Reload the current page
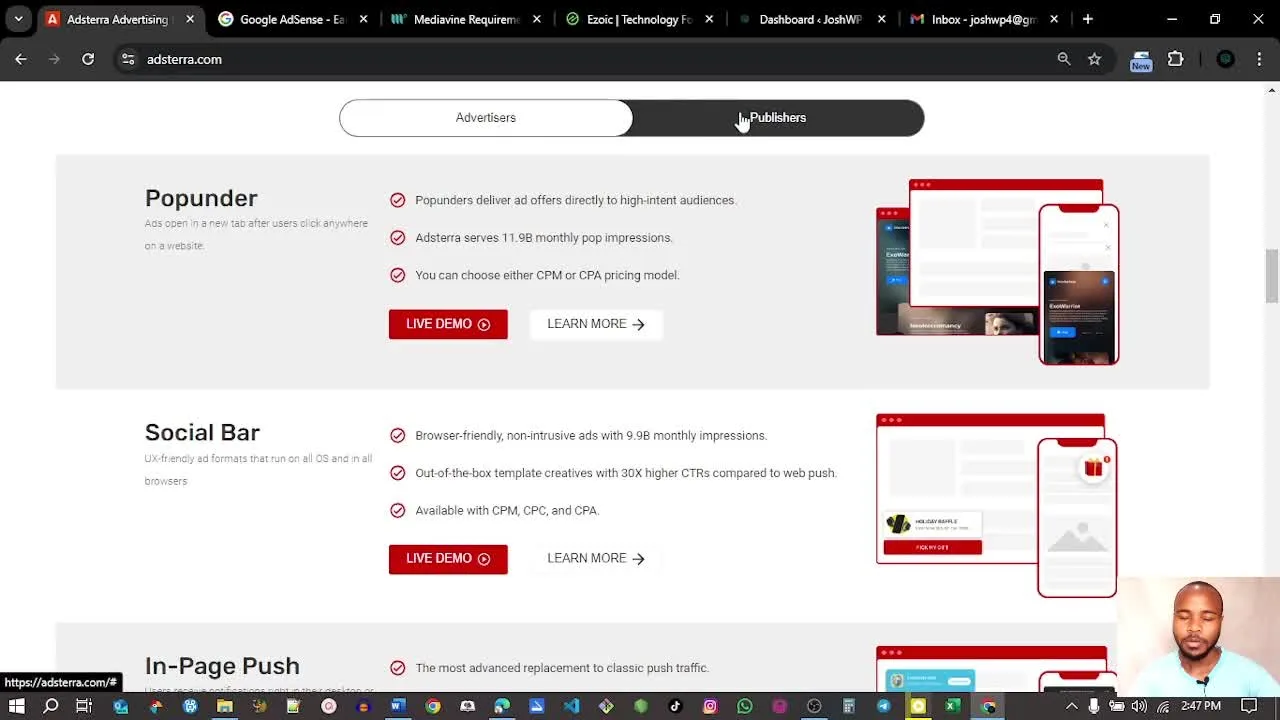Image resolution: width=1280 pixels, height=720 pixels. click(88, 59)
